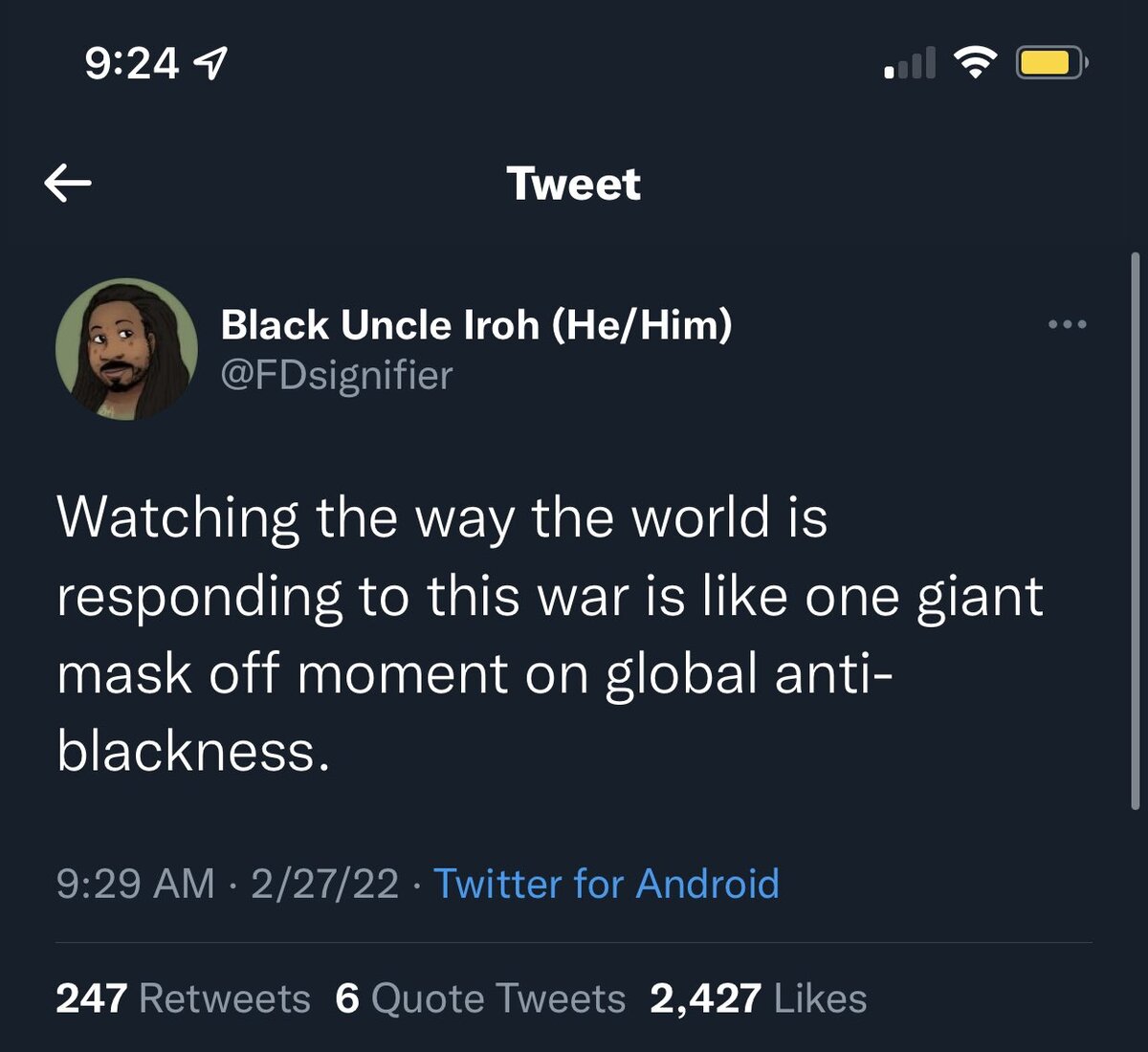
Task: Show the 6 Quote Tweets
Action: tap(480, 998)
